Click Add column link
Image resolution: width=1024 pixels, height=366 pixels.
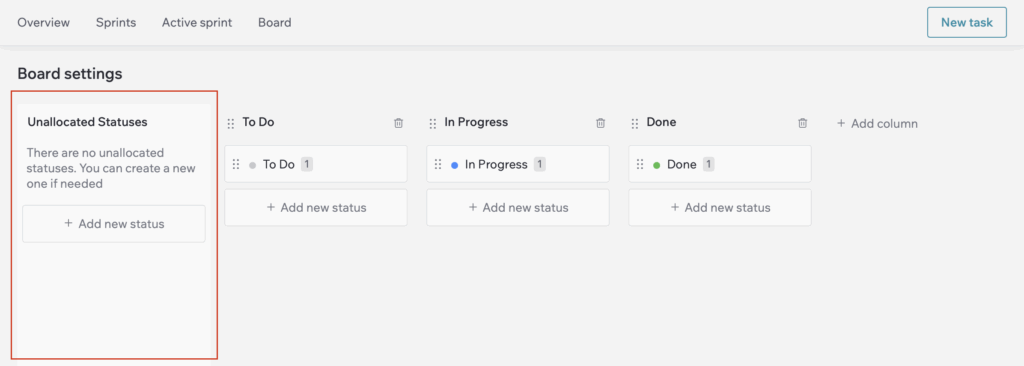tap(877, 123)
